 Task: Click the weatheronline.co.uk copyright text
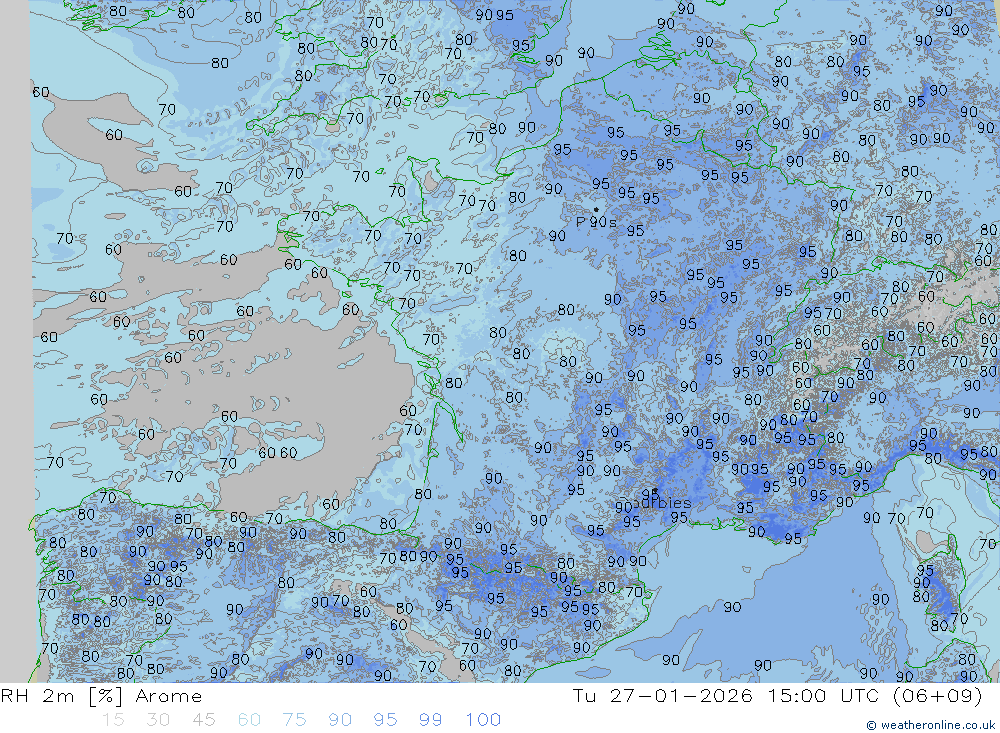930,725
